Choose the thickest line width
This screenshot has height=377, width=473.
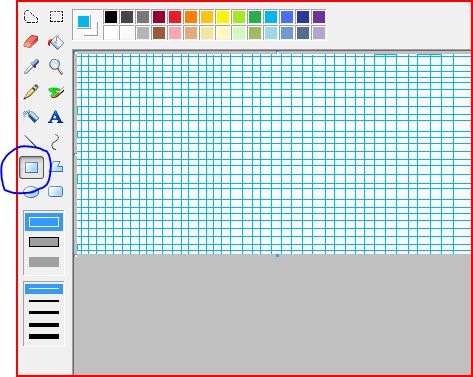coord(44,337)
